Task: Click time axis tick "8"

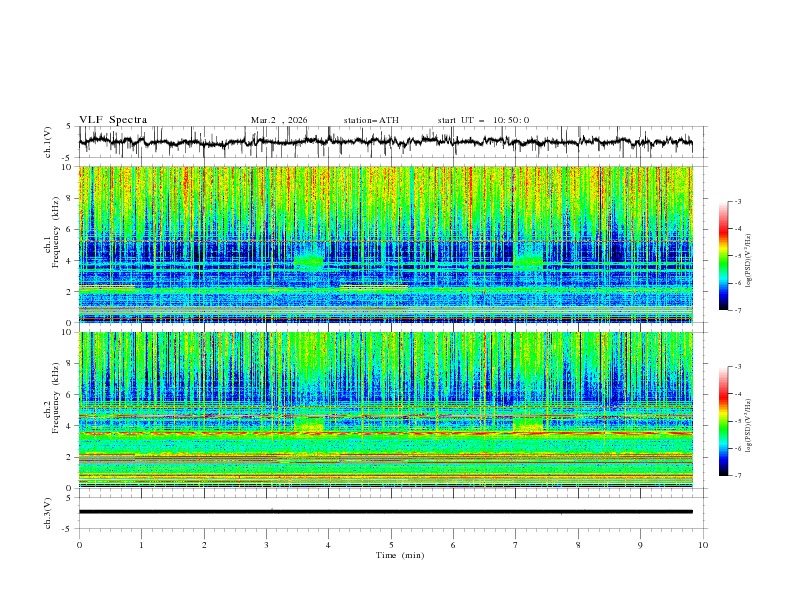Action: coord(578,545)
